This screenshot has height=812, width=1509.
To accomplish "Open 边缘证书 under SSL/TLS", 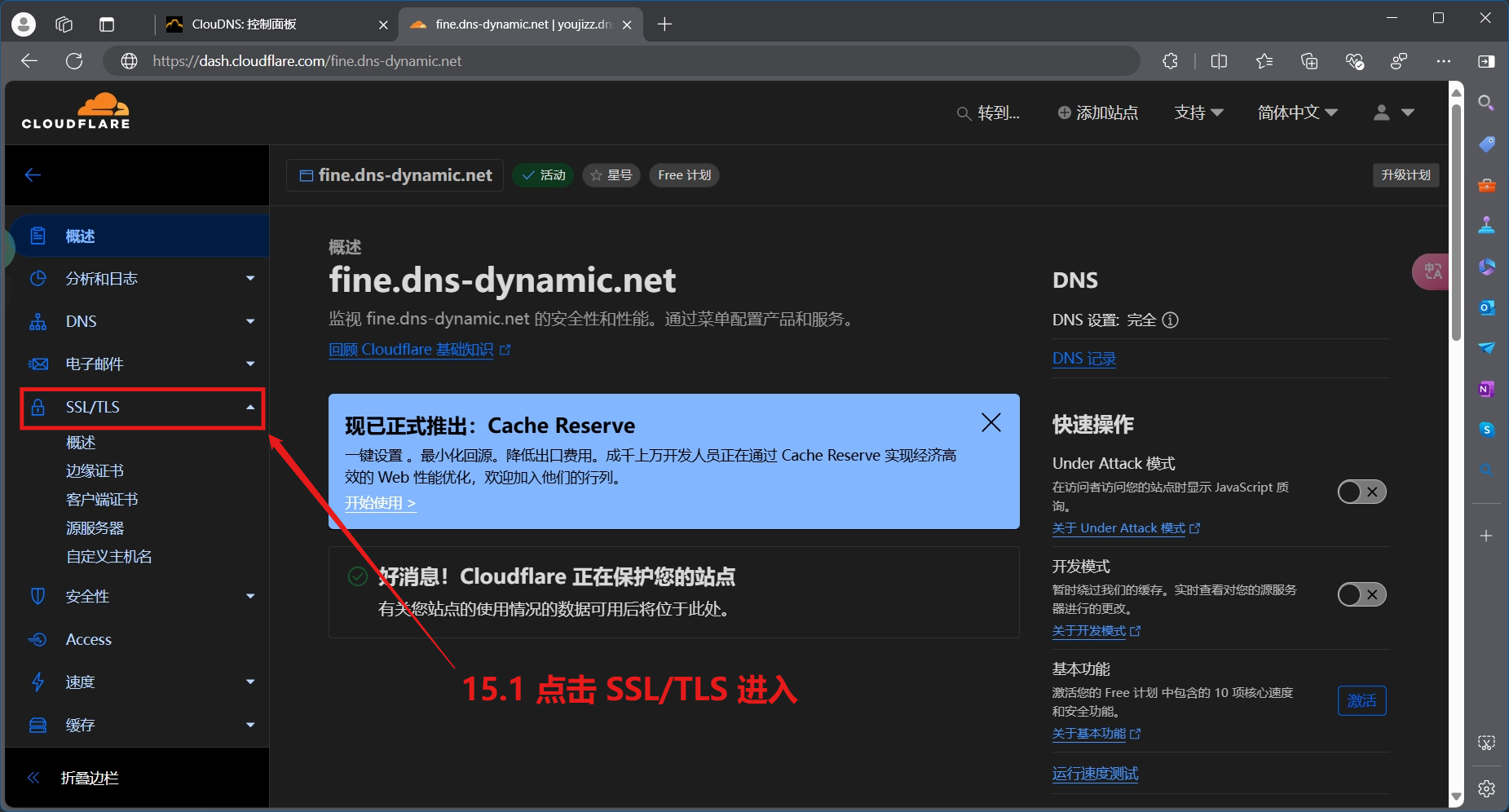I will 95,471.
